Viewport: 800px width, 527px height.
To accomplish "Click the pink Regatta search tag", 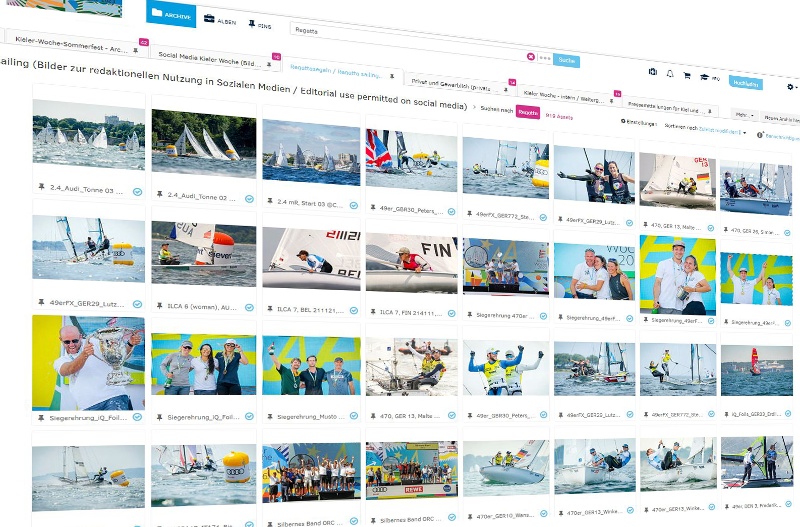I will click(528, 112).
